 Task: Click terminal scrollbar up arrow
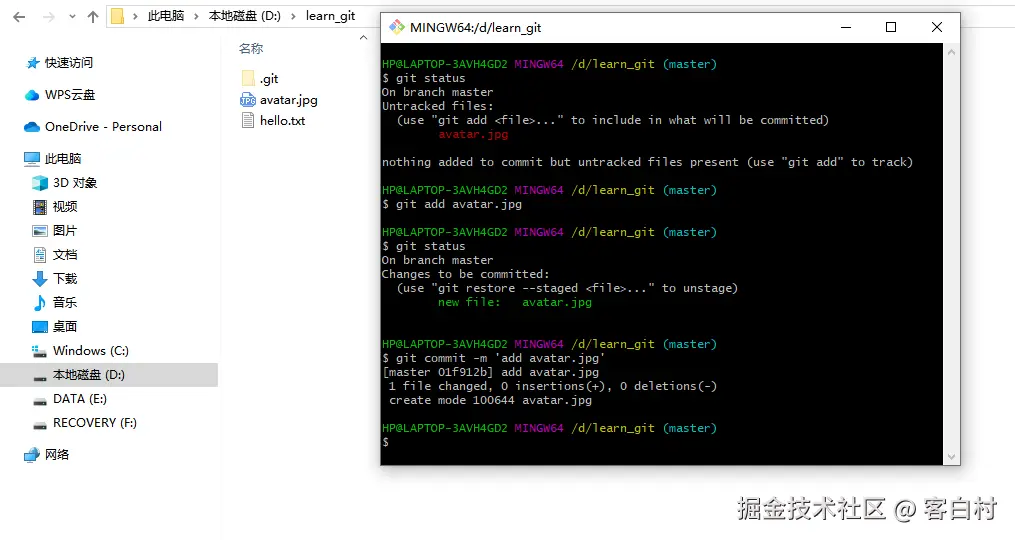[951, 52]
